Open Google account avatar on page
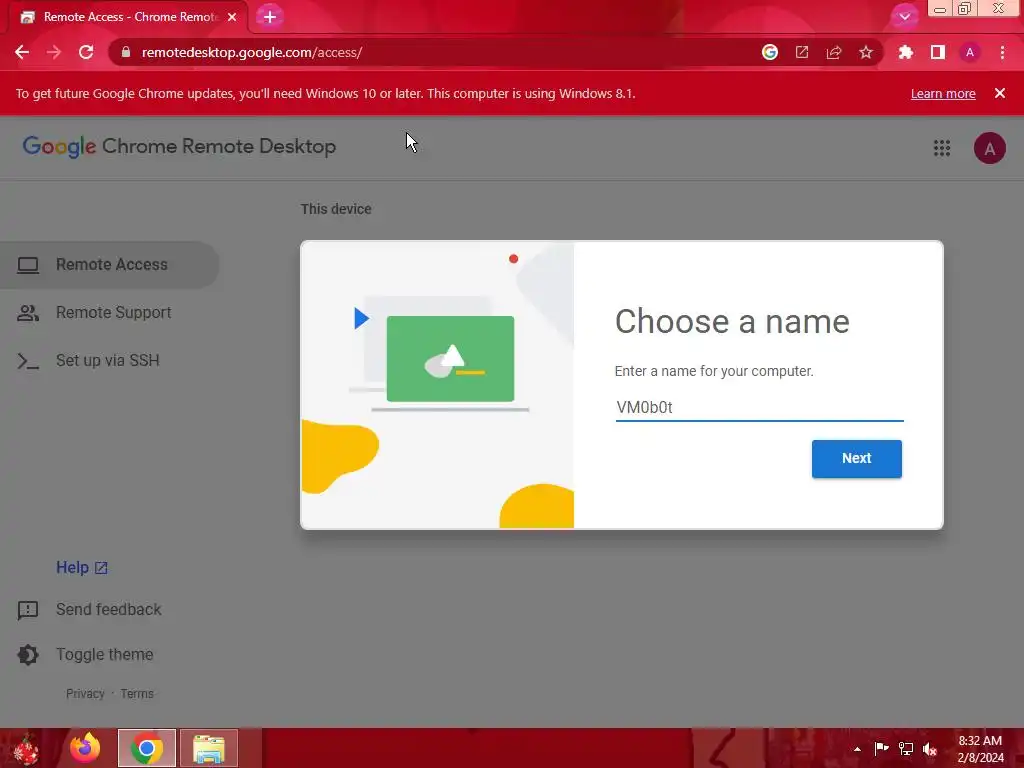The image size is (1024, 768). tap(989, 148)
